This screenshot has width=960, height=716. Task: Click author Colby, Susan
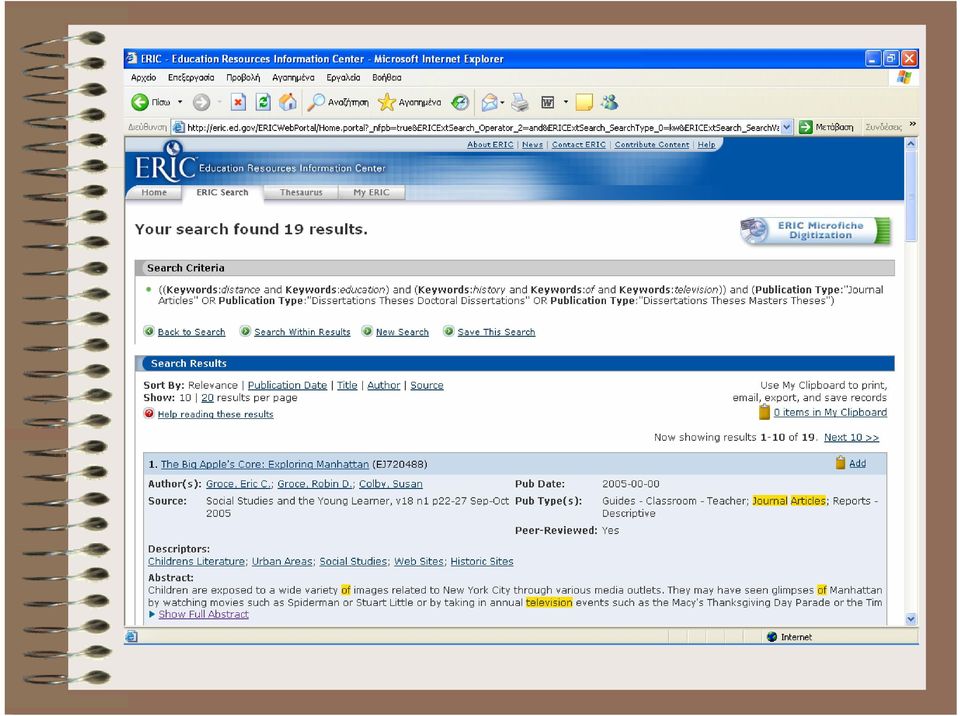(391, 484)
